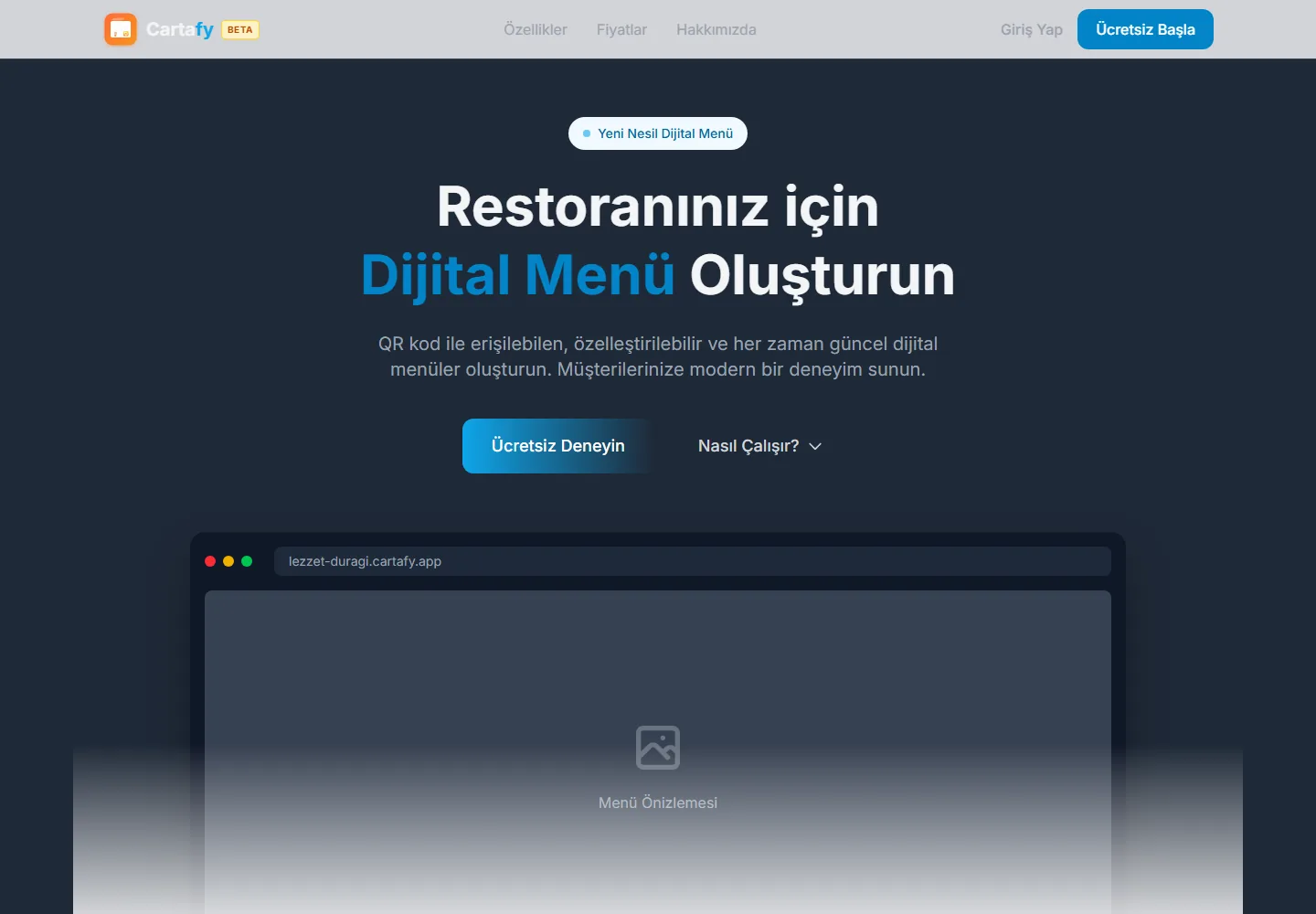Click the yellow dot in preview window
The height and width of the screenshot is (914, 1316).
point(228,561)
